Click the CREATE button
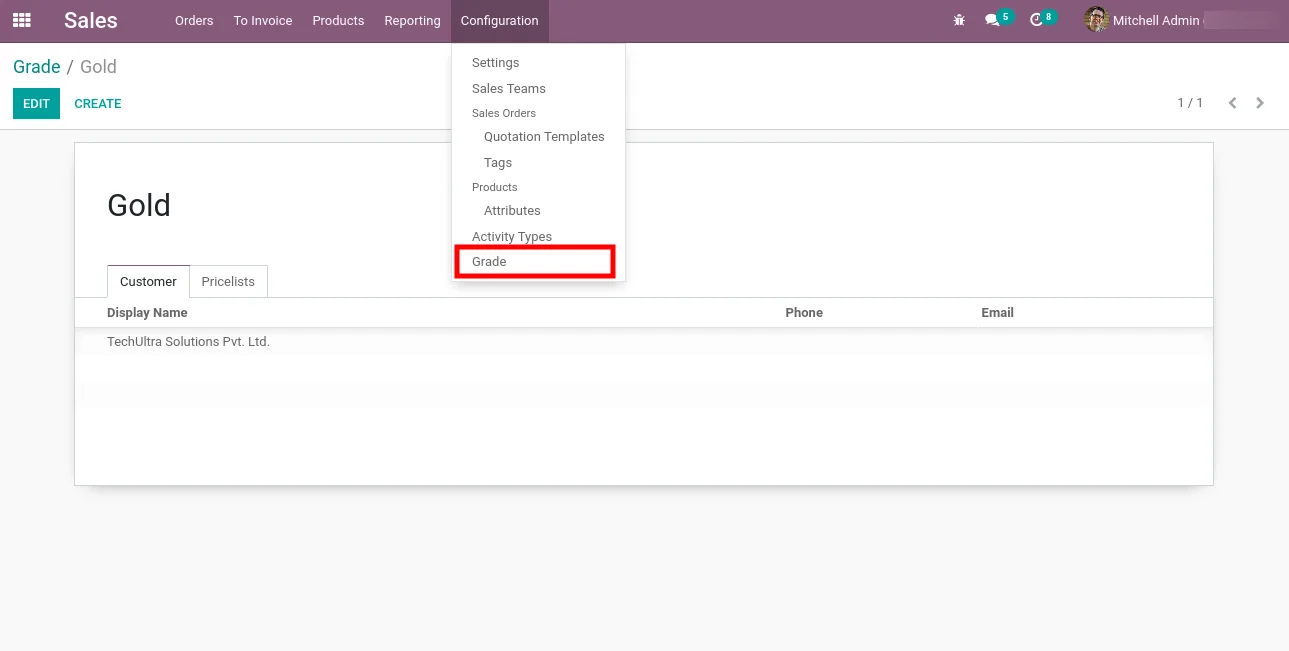1289x651 pixels. [x=98, y=103]
